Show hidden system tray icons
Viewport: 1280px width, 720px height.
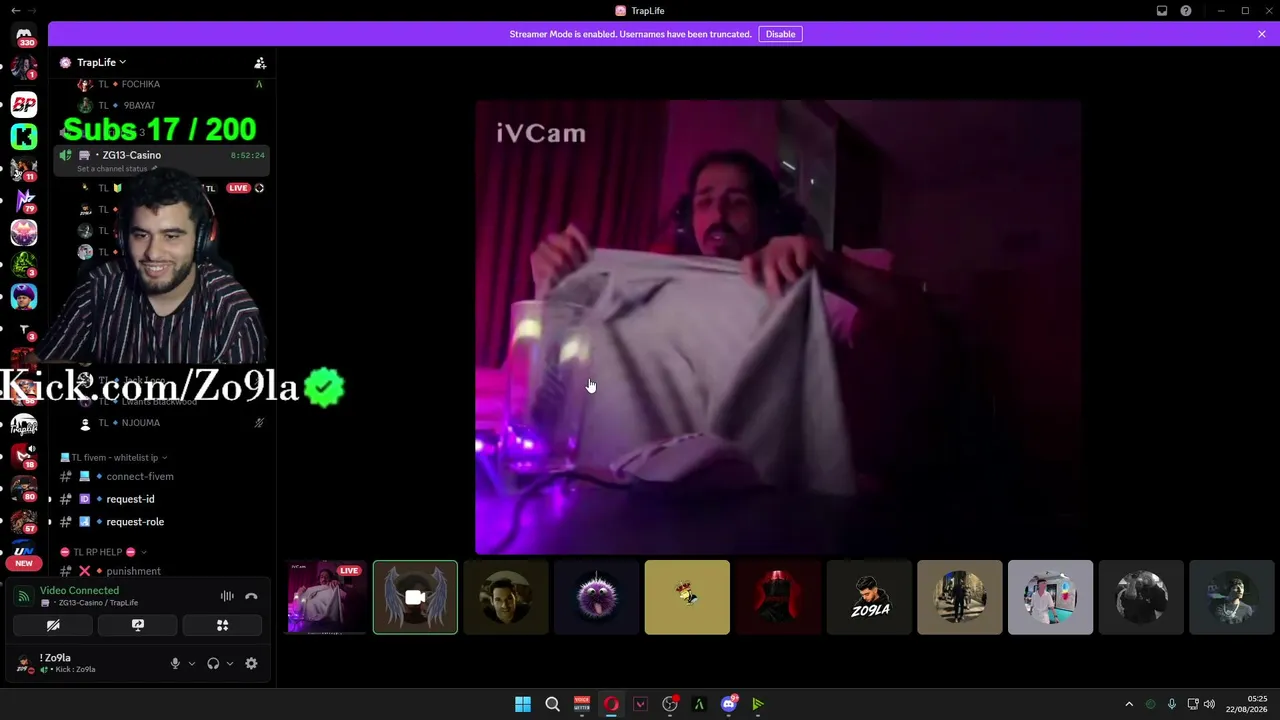pos(1129,704)
